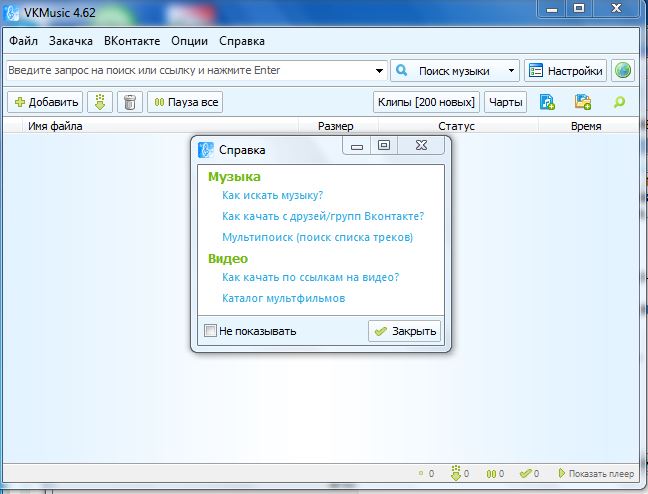Click the download arrow icon beside Добавить
The image size is (648, 494).
pos(100,102)
